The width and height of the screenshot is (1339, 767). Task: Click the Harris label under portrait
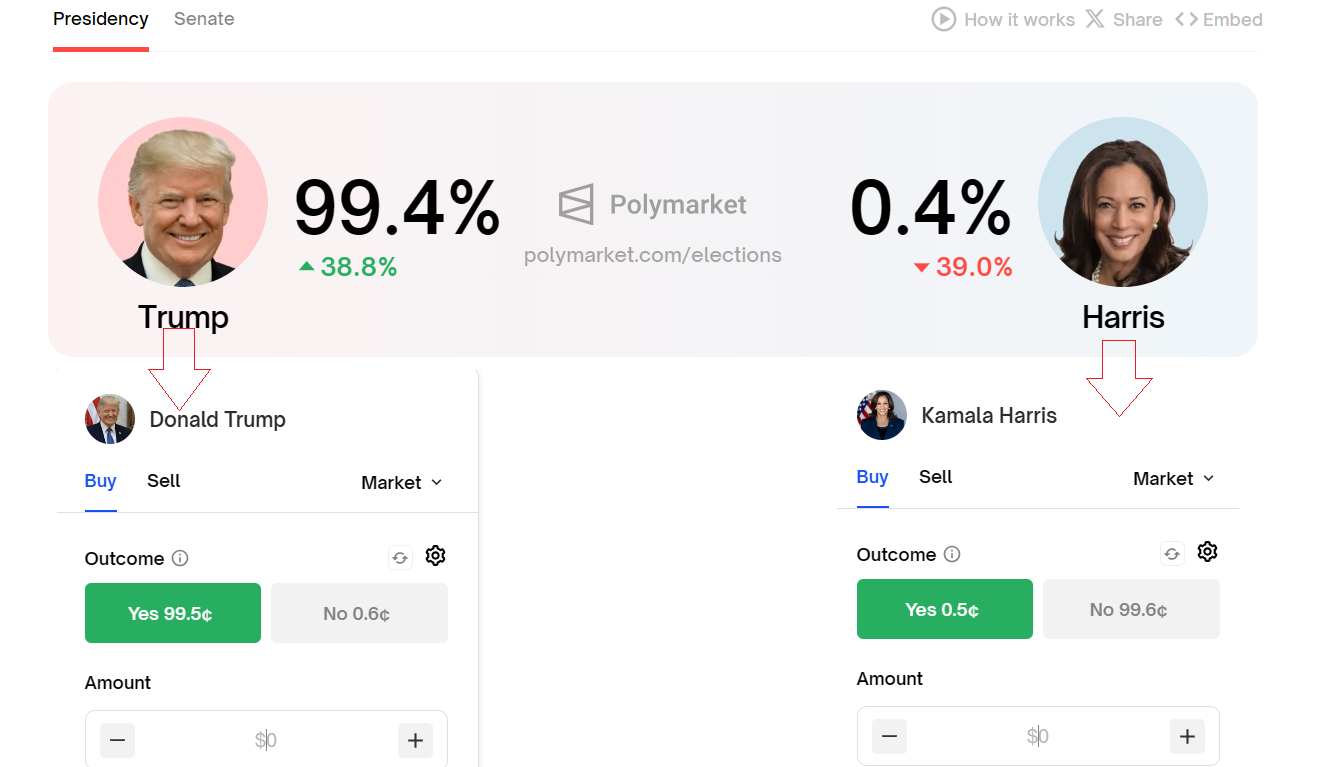click(x=1123, y=317)
